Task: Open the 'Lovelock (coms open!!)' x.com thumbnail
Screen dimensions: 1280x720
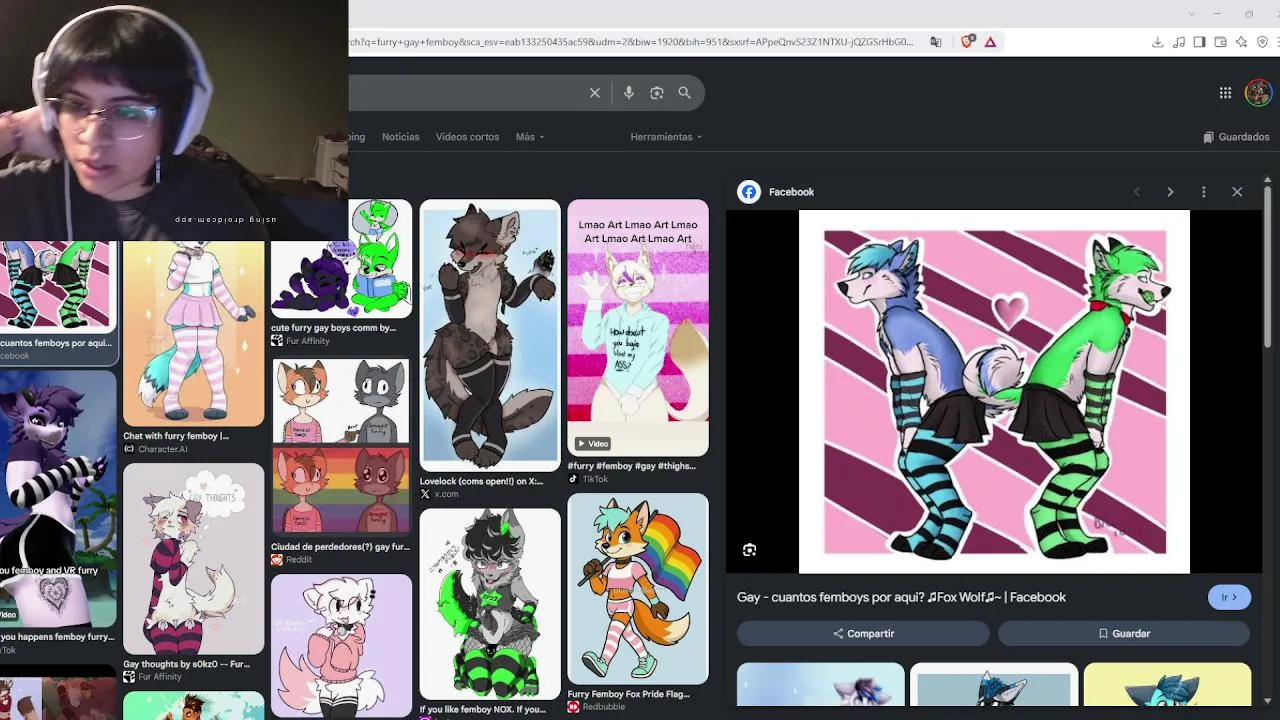Action: coord(490,335)
